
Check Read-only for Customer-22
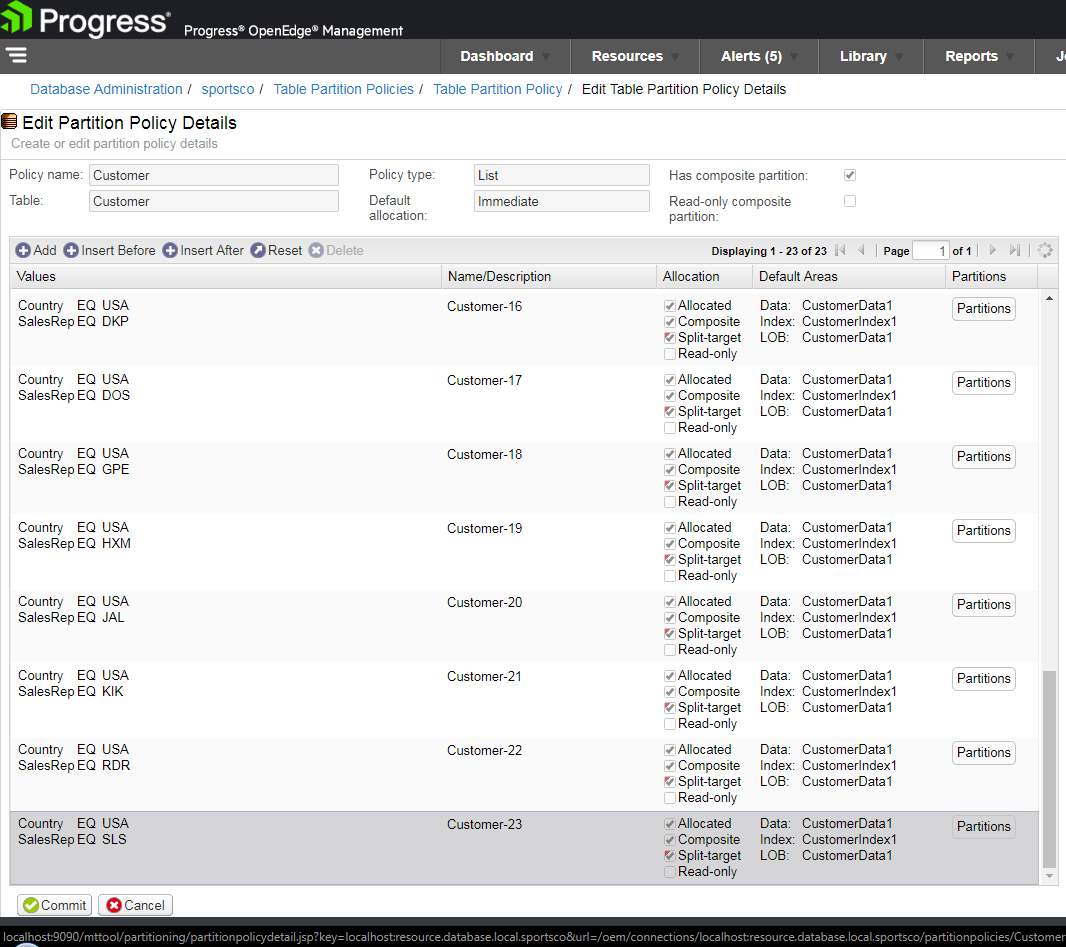click(670, 798)
